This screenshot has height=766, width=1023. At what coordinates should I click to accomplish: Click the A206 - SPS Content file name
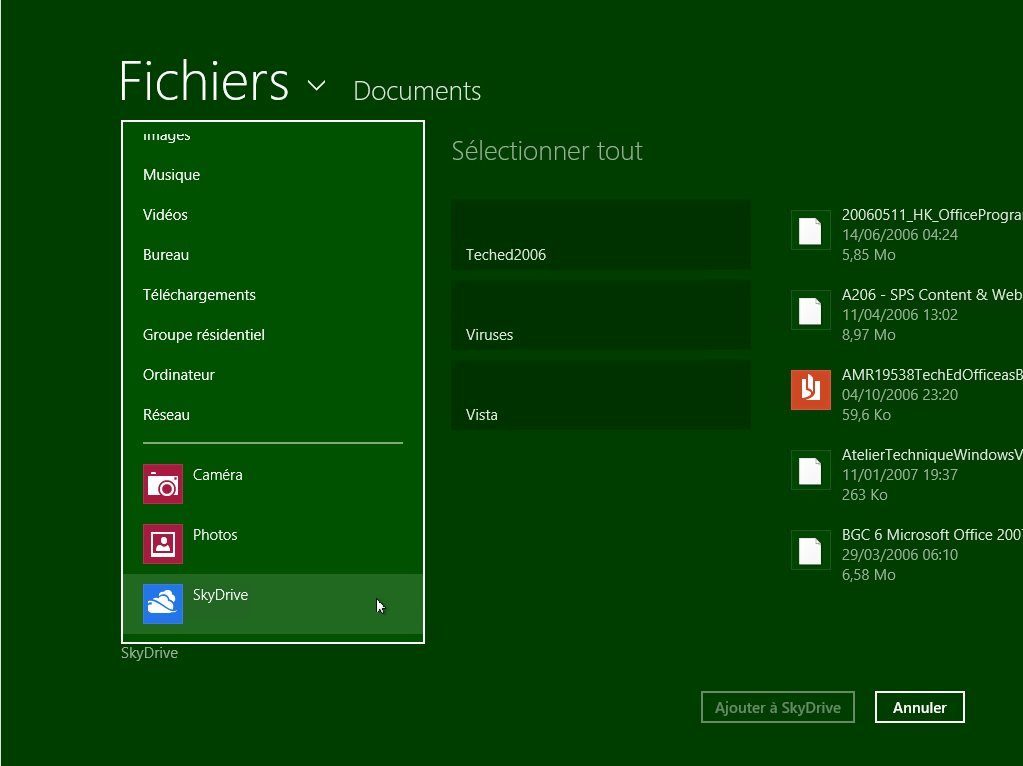click(x=932, y=295)
